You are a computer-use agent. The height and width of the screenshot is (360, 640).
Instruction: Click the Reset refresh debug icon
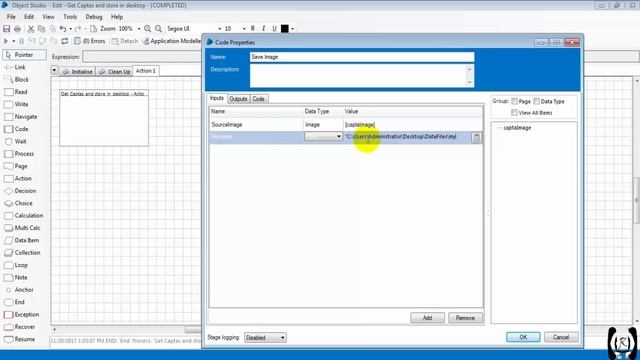(64, 41)
